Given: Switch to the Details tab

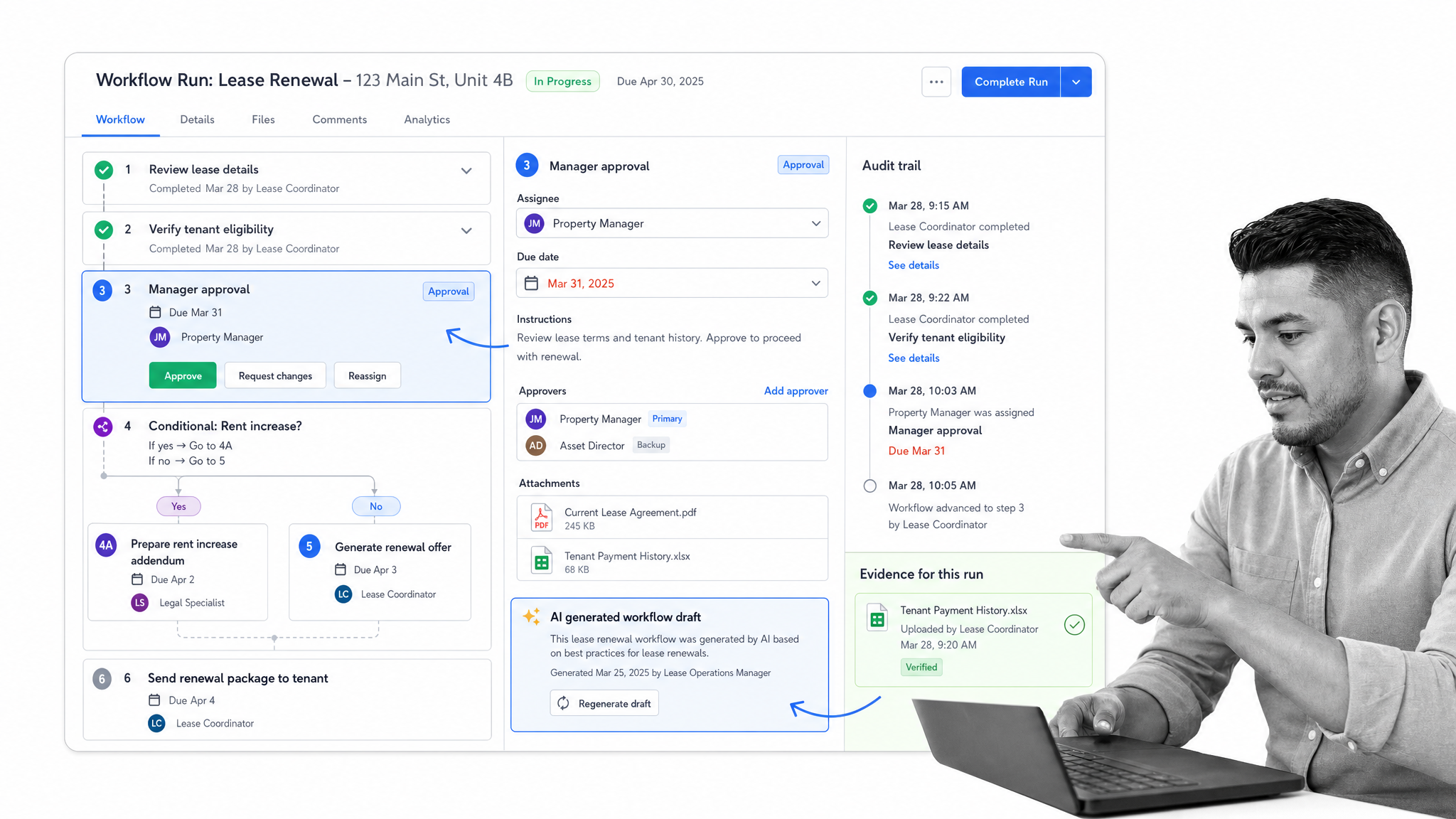Looking at the screenshot, I should [x=197, y=119].
